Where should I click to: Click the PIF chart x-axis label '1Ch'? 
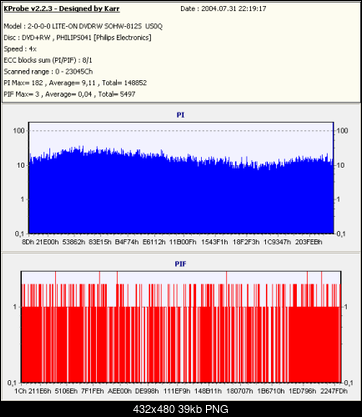point(20,391)
